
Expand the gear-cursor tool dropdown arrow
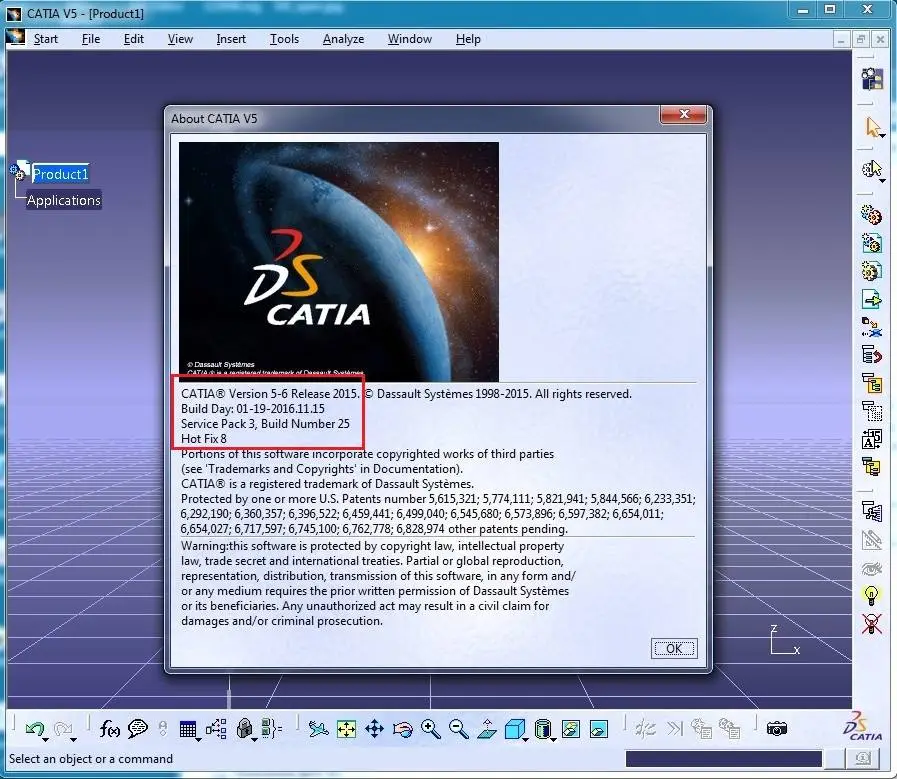[x=883, y=180]
